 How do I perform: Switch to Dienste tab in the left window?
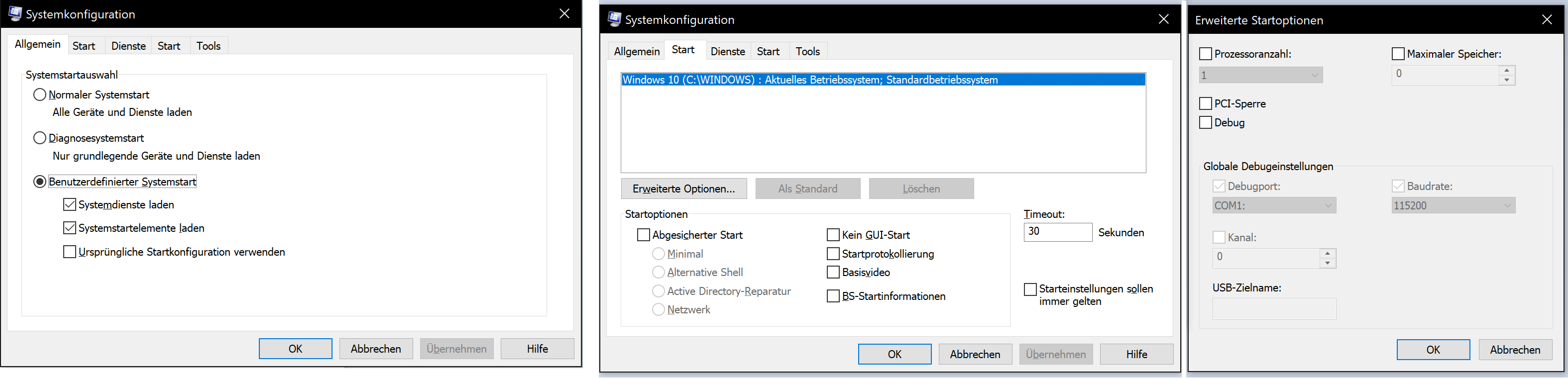(x=128, y=46)
